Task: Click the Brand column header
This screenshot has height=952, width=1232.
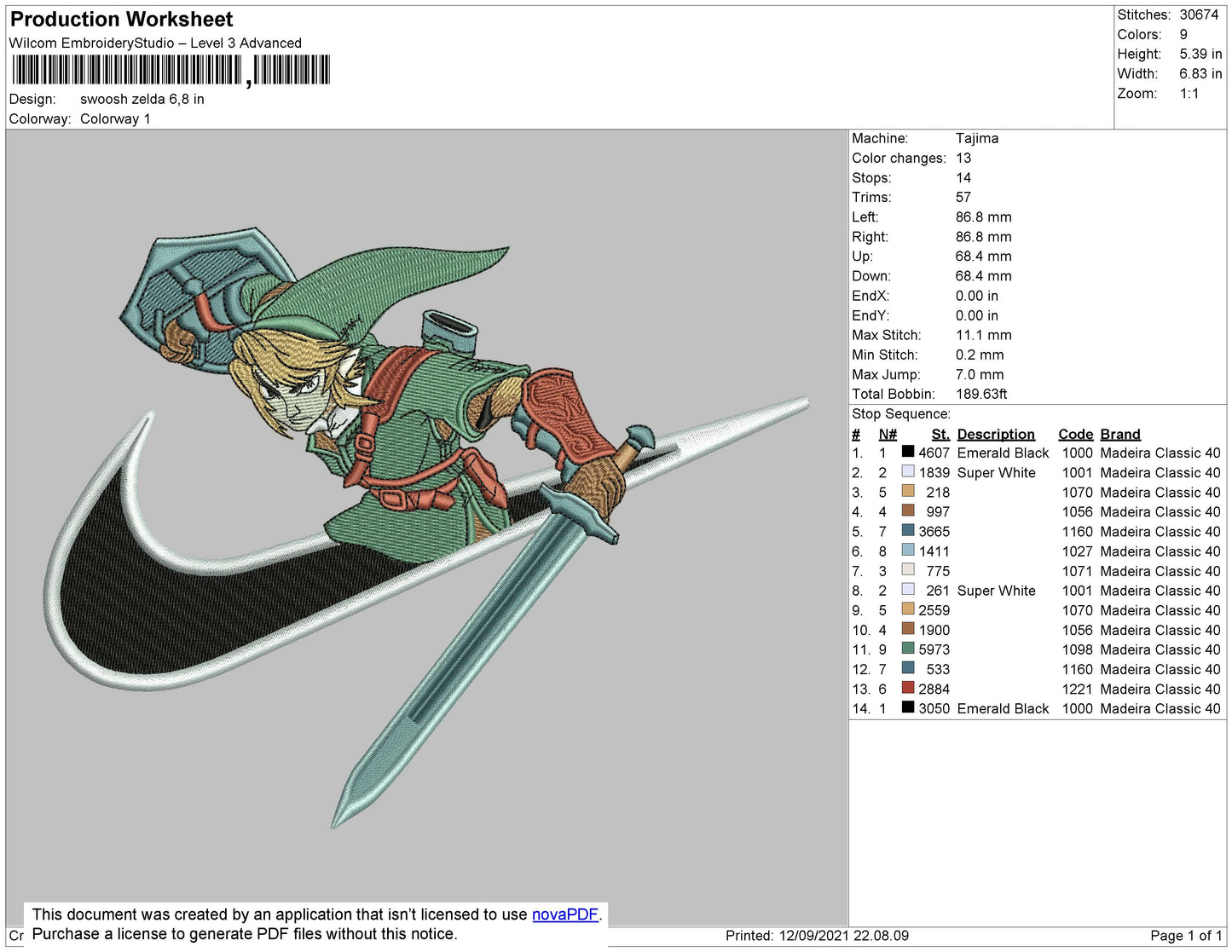Action: (1119, 434)
